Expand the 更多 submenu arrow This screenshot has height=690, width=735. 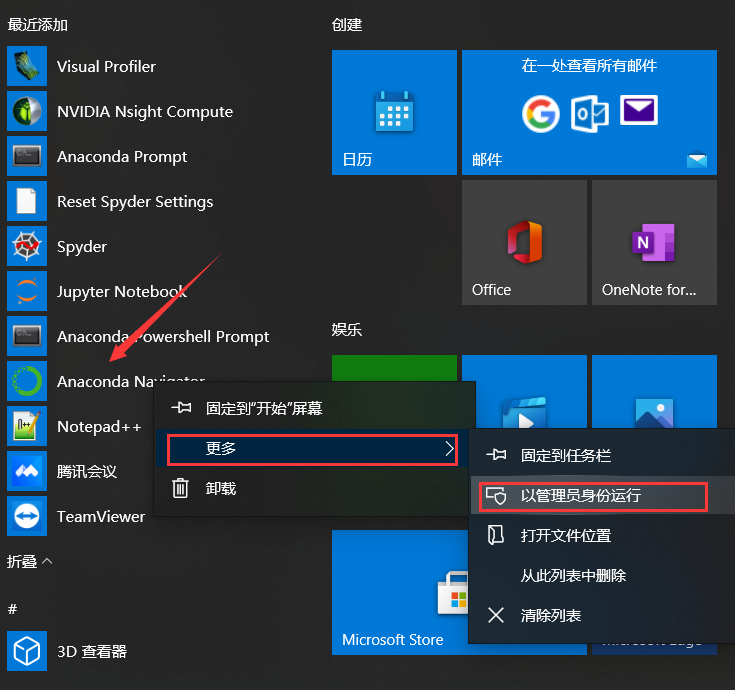[450, 449]
